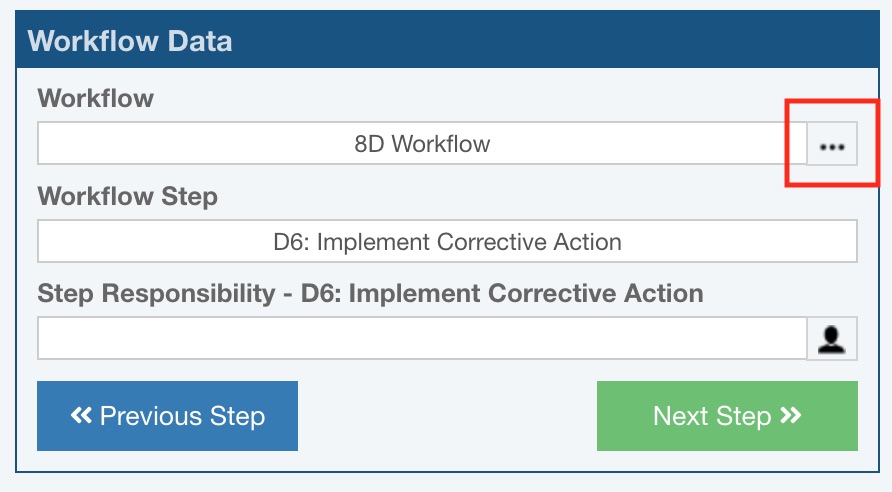892x492 pixels.
Task: Click the text "8D Workflow" in the field
Action: tap(422, 144)
